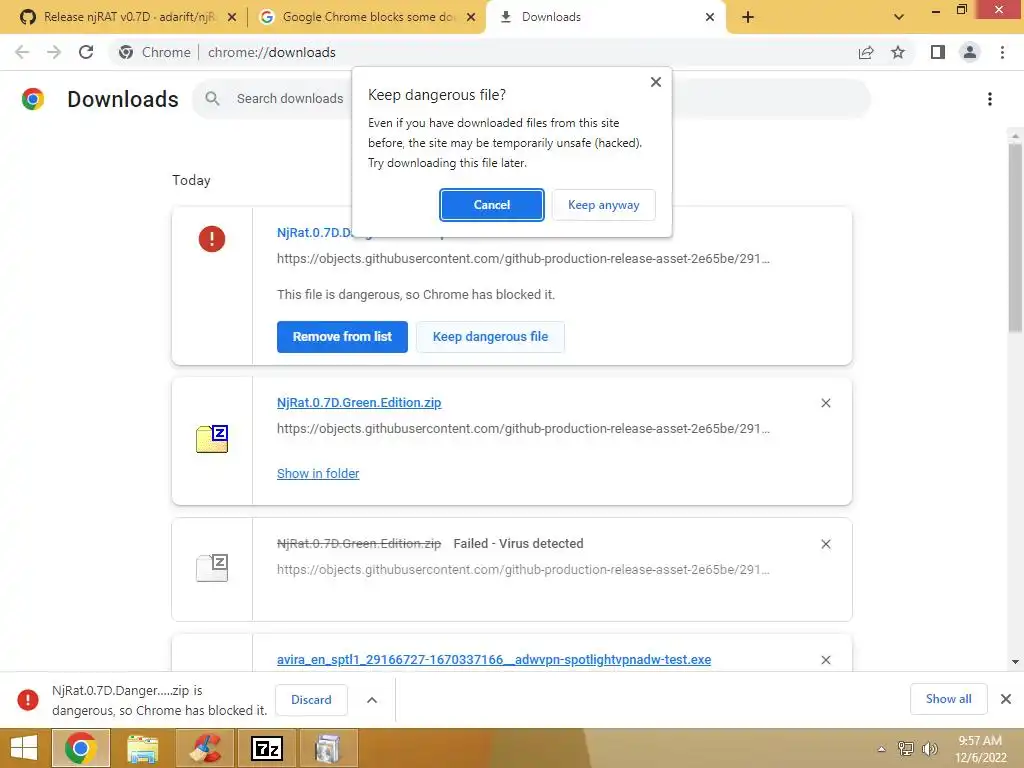Open the profile avatar menu

970,52
